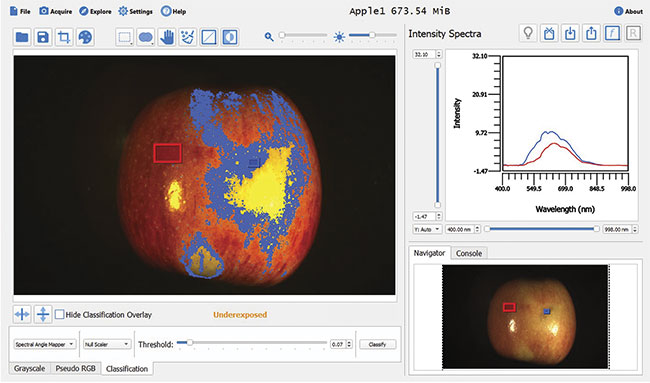
Task: Step the 998.00 nm spinner arrows
Action: (635, 229)
